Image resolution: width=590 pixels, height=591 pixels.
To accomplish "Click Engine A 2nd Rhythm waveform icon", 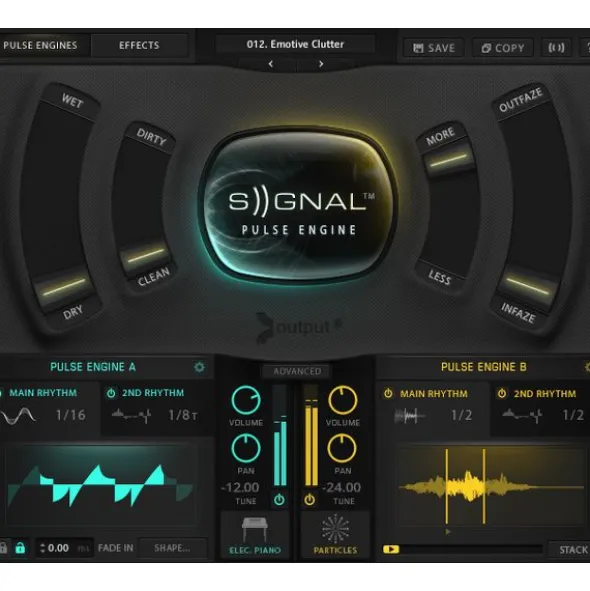I will (x=131, y=415).
